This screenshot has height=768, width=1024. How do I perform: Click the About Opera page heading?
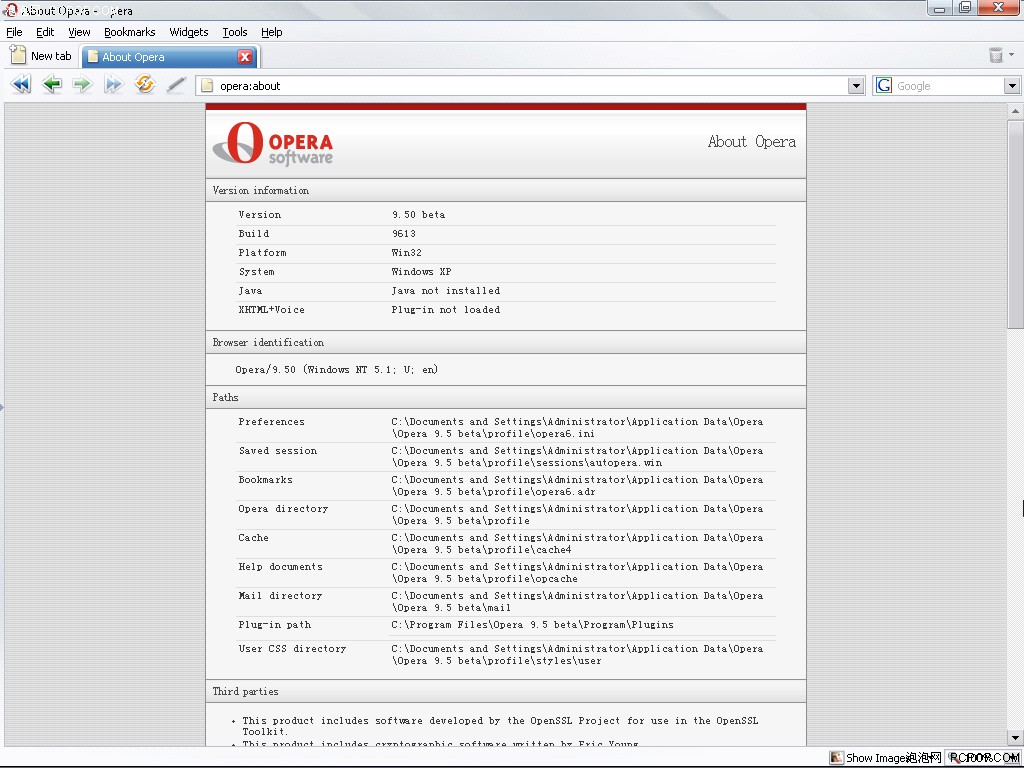click(x=752, y=142)
